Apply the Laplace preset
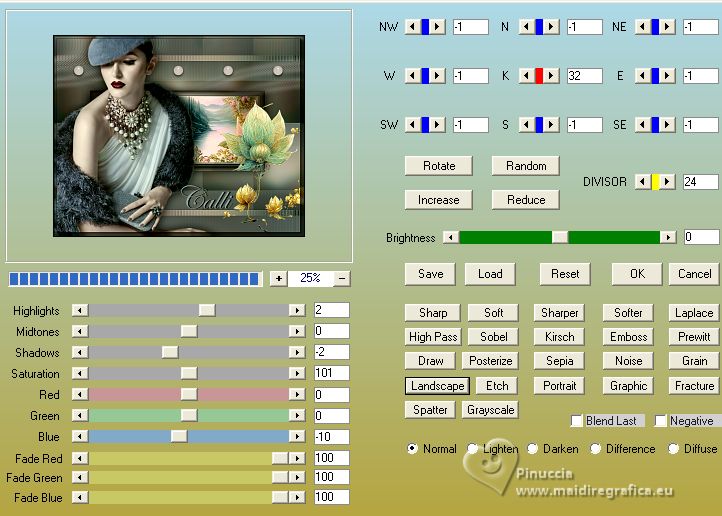 point(694,313)
